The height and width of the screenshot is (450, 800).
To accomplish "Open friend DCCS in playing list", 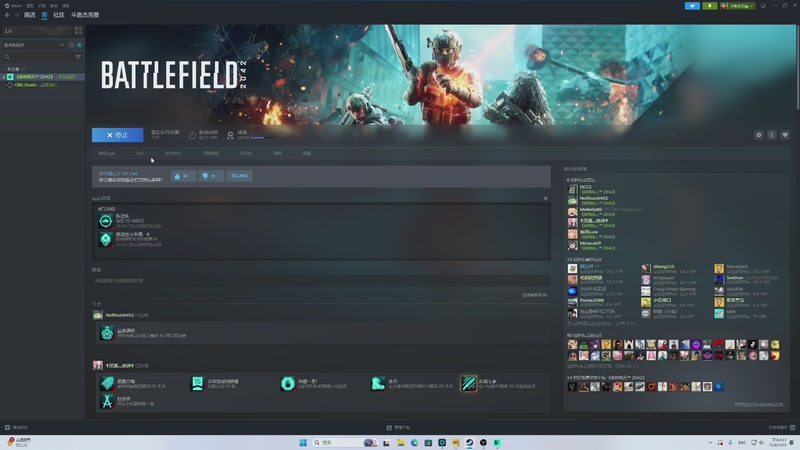I will pos(585,187).
